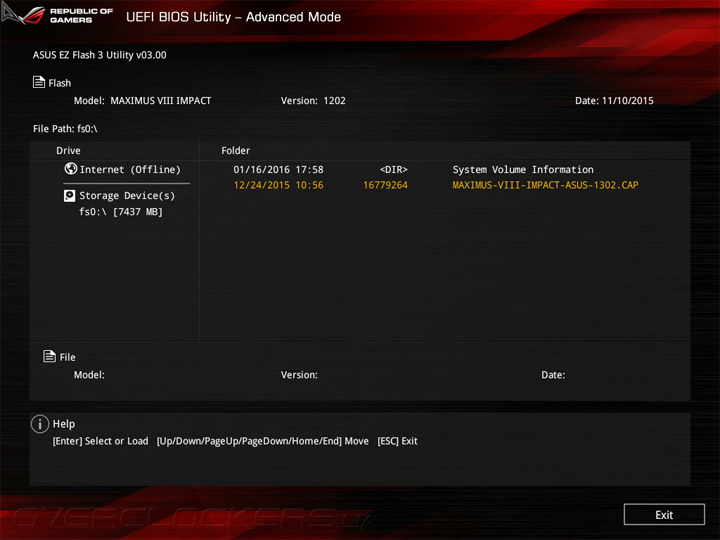Click the Help info icon
The width and height of the screenshot is (720, 540).
tap(40, 424)
